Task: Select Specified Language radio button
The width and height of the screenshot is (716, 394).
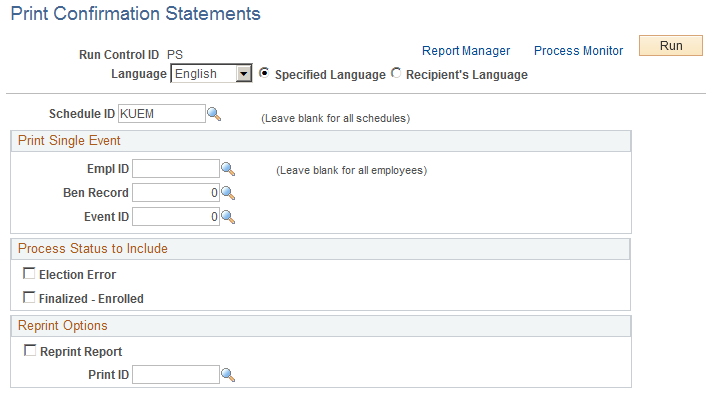Action: coord(264,73)
